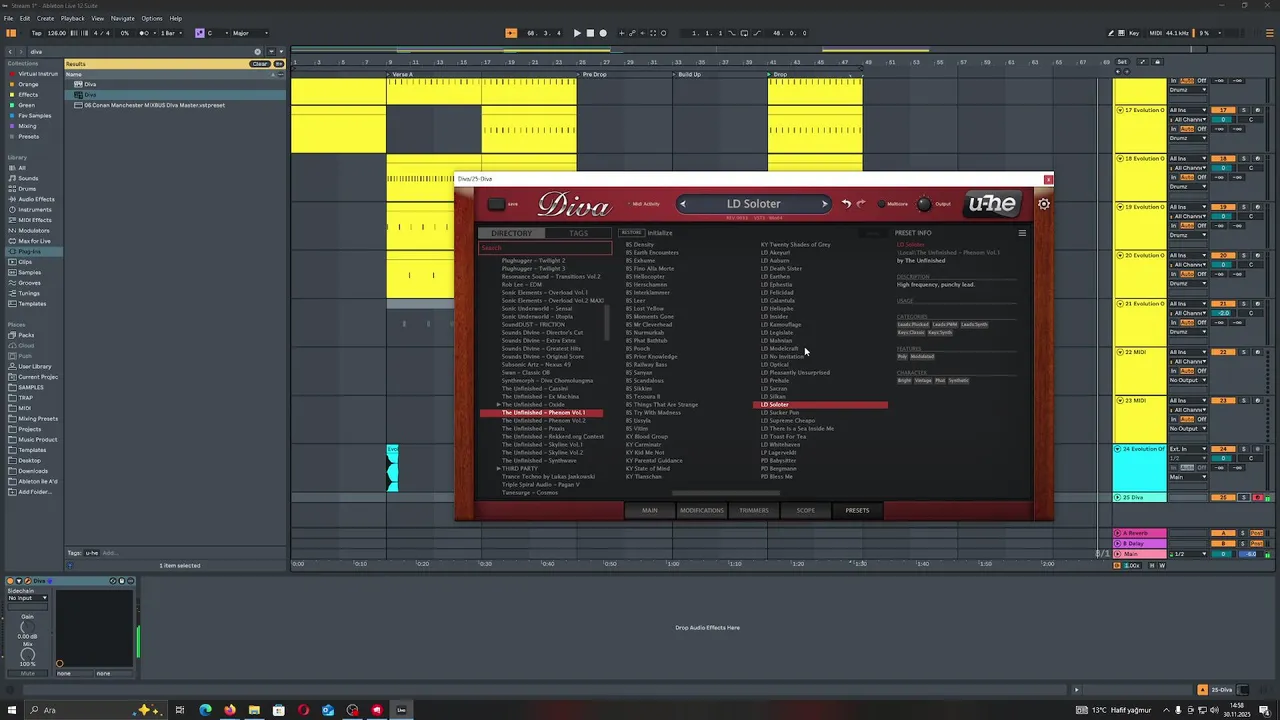Open the Packs place in browser
Image resolution: width=1280 pixels, height=720 pixels.
pos(26,335)
